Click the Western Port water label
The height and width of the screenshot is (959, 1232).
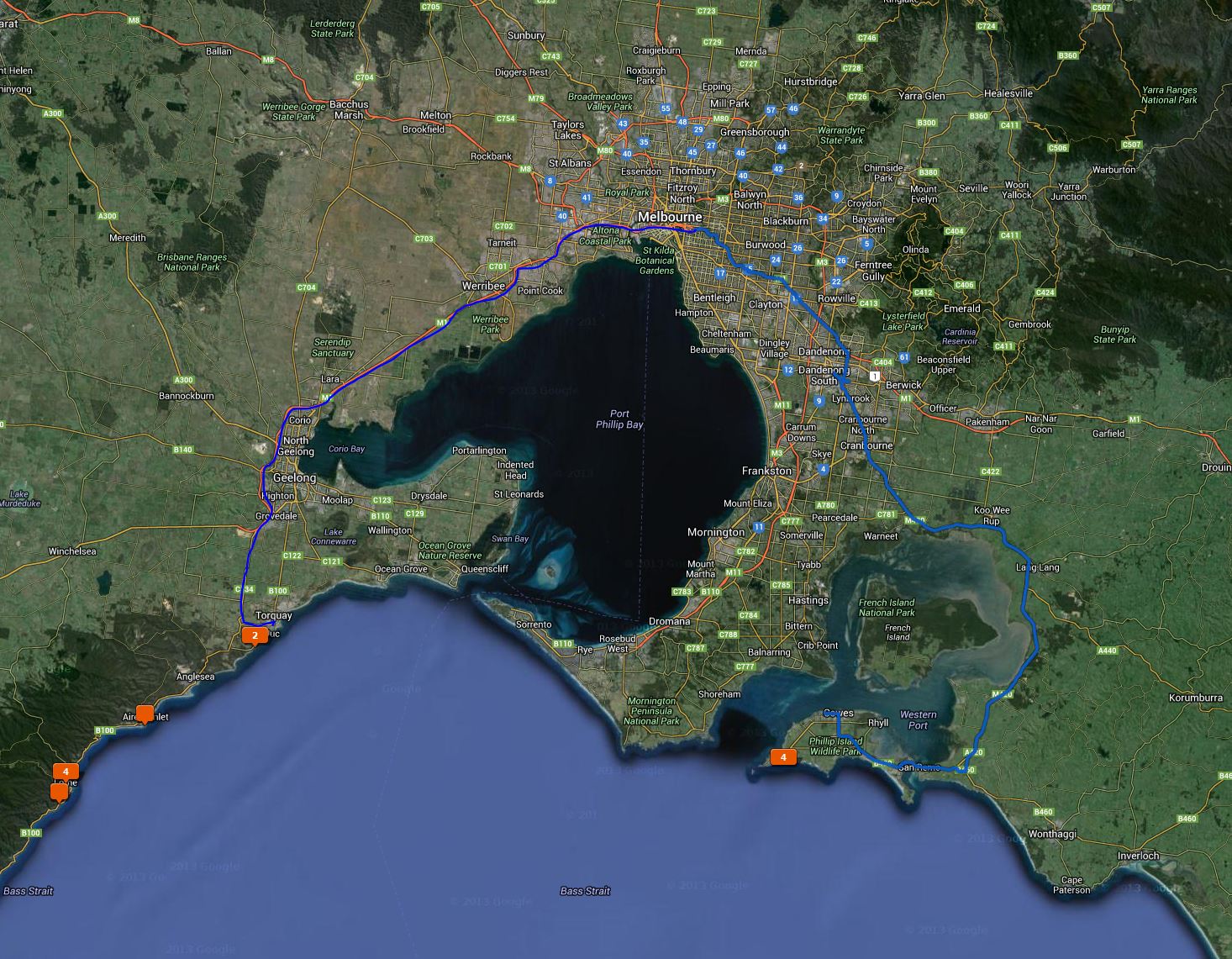point(918,719)
